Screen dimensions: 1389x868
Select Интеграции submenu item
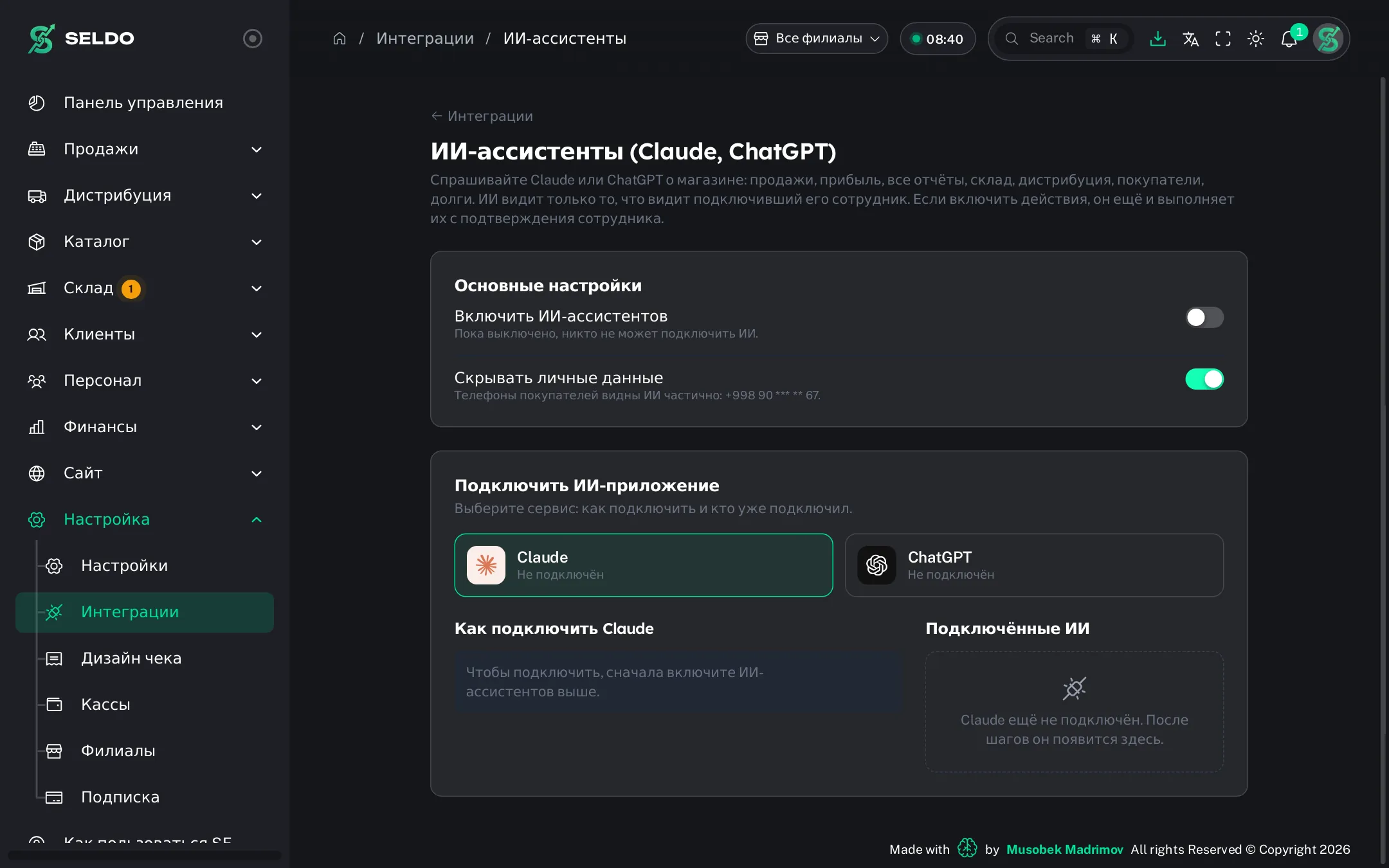[x=145, y=612]
